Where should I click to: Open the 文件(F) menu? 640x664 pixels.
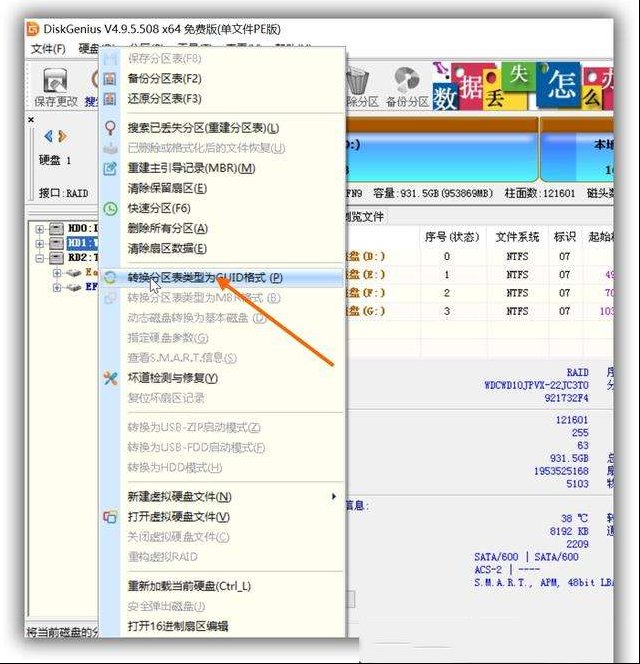coord(48,49)
